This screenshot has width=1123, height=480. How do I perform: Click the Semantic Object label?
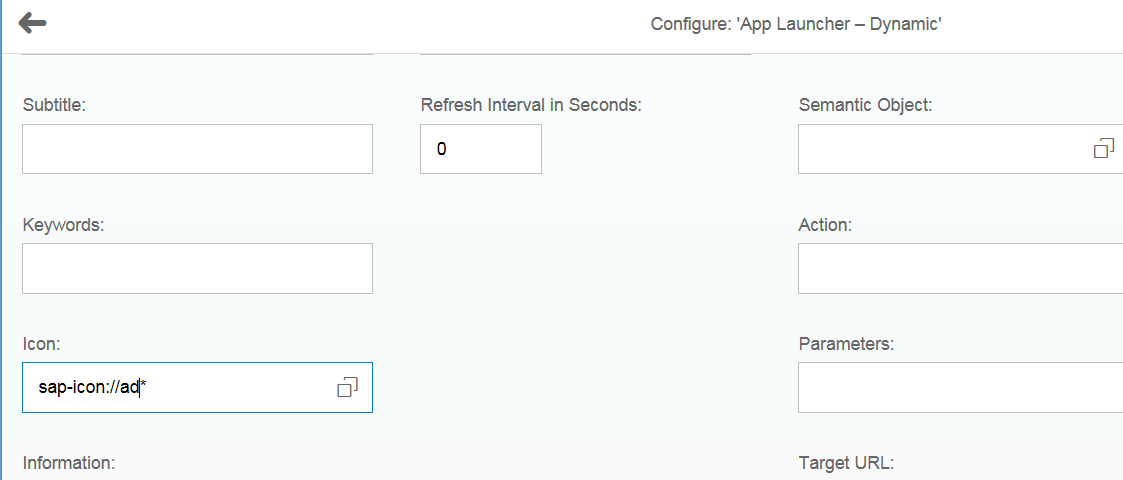coord(865,105)
